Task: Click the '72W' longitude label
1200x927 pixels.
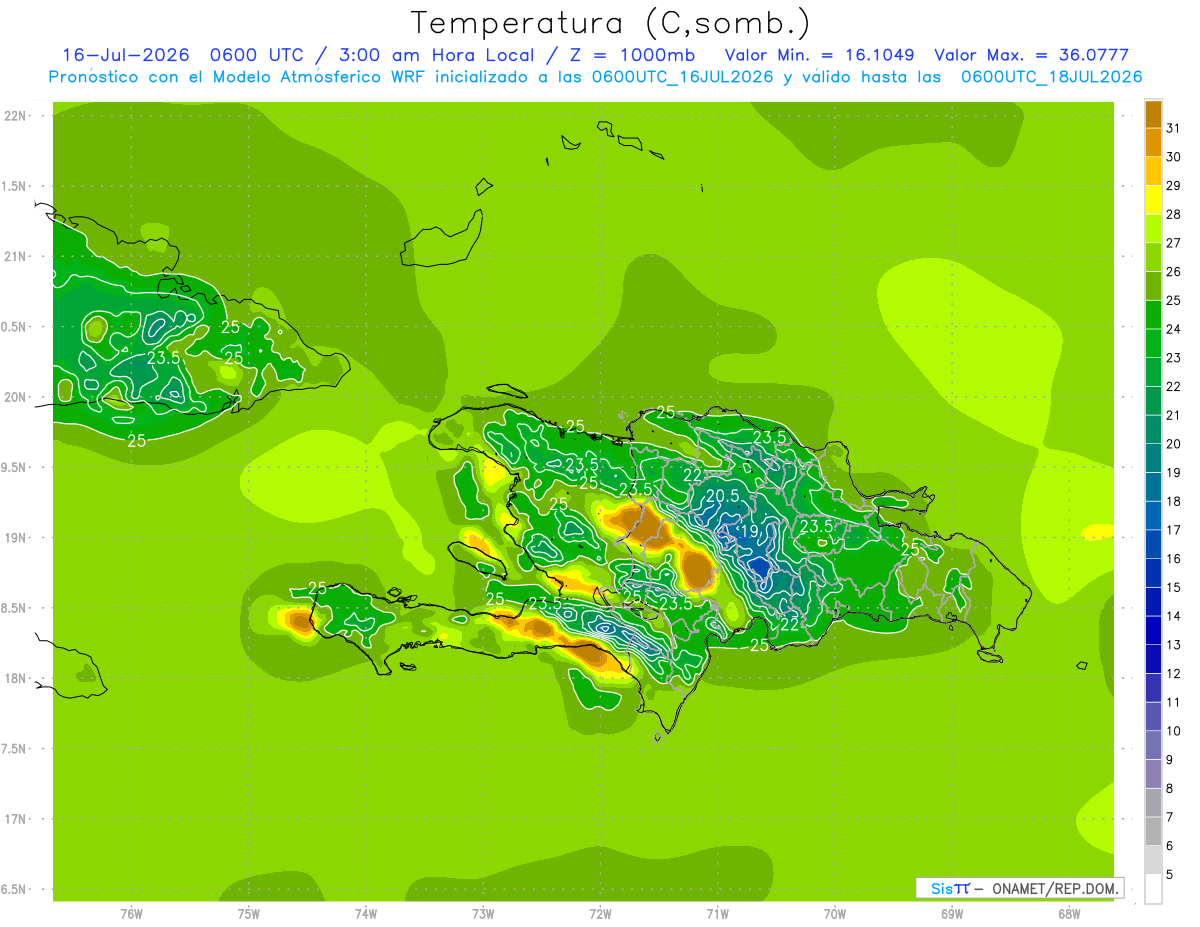Action: click(x=600, y=913)
